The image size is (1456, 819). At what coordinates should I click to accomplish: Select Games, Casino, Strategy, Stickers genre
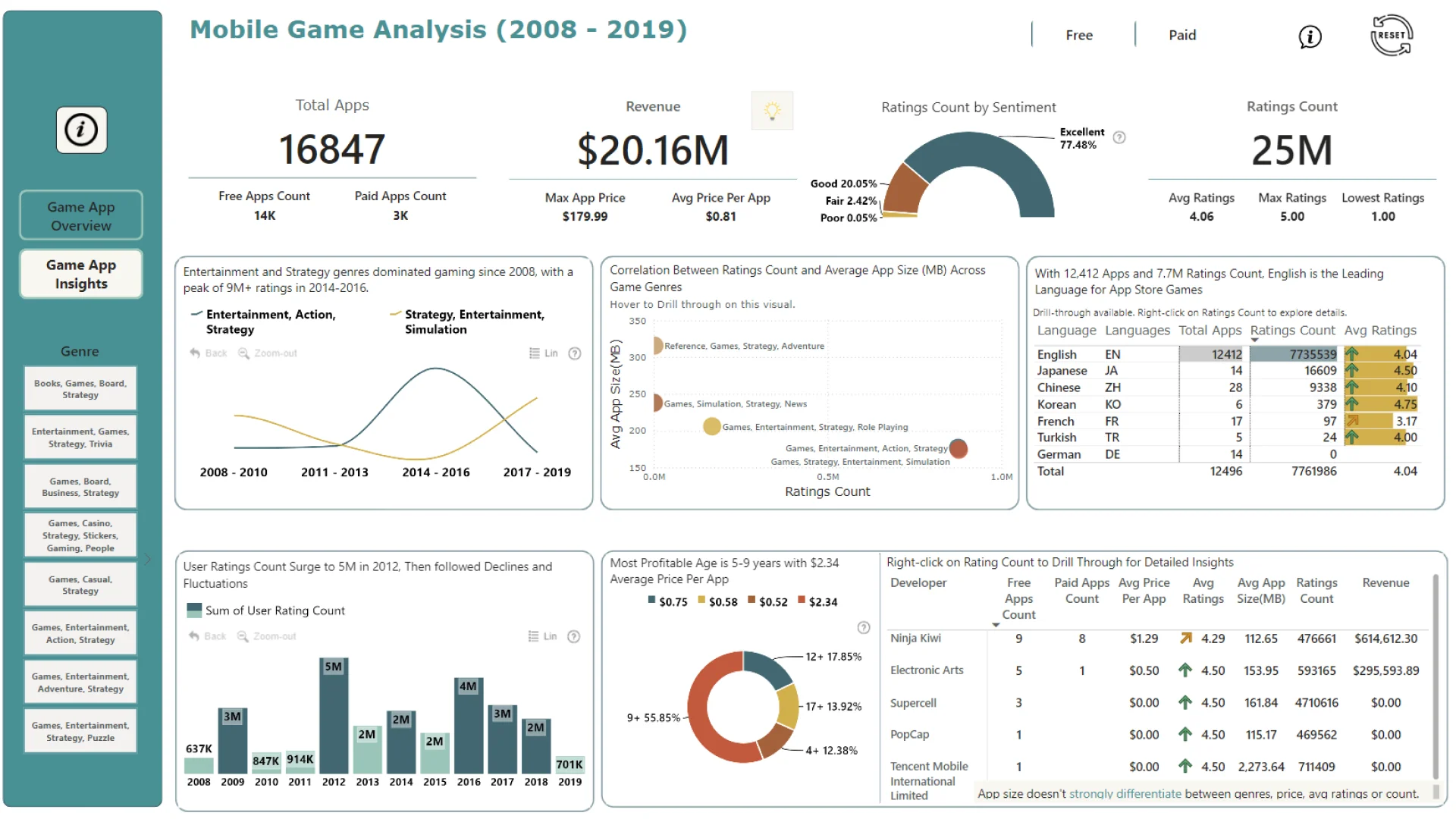point(80,535)
